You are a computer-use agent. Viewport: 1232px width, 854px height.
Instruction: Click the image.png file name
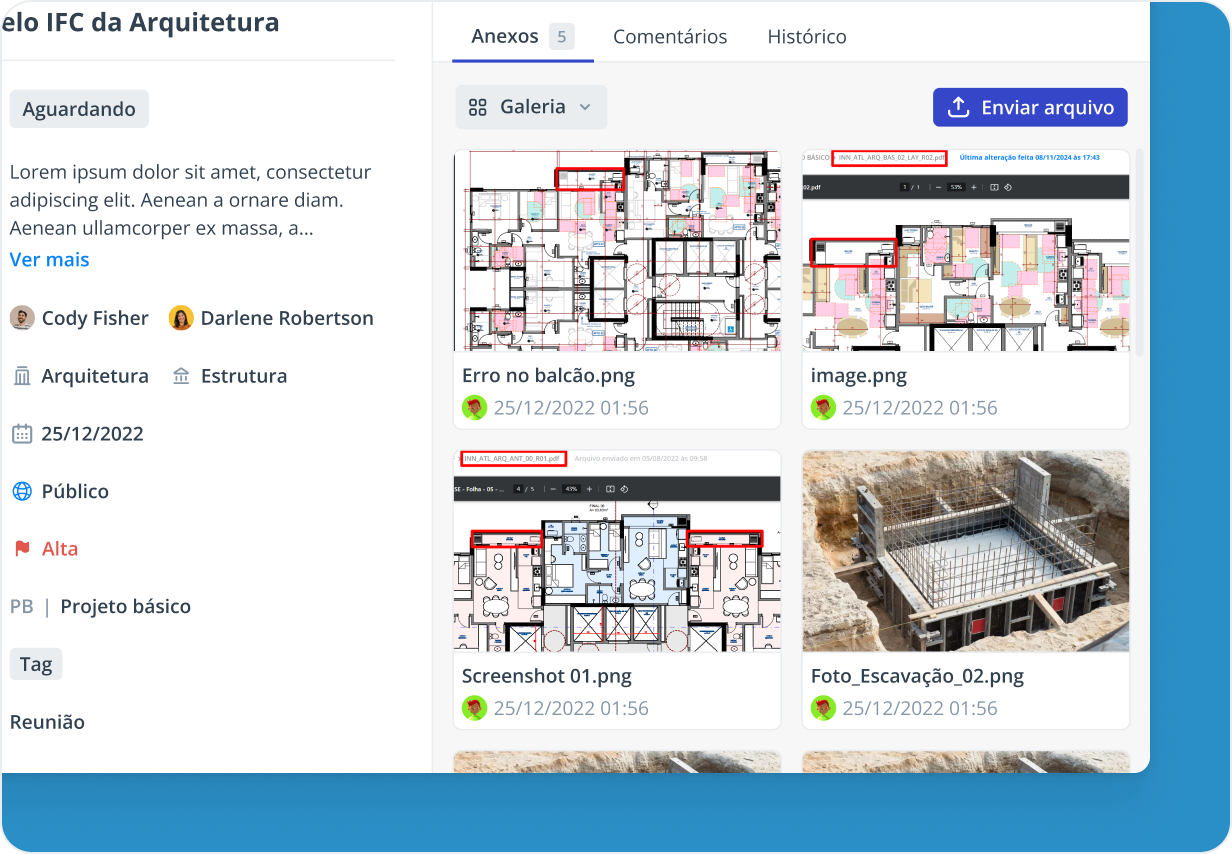point(859,376)
